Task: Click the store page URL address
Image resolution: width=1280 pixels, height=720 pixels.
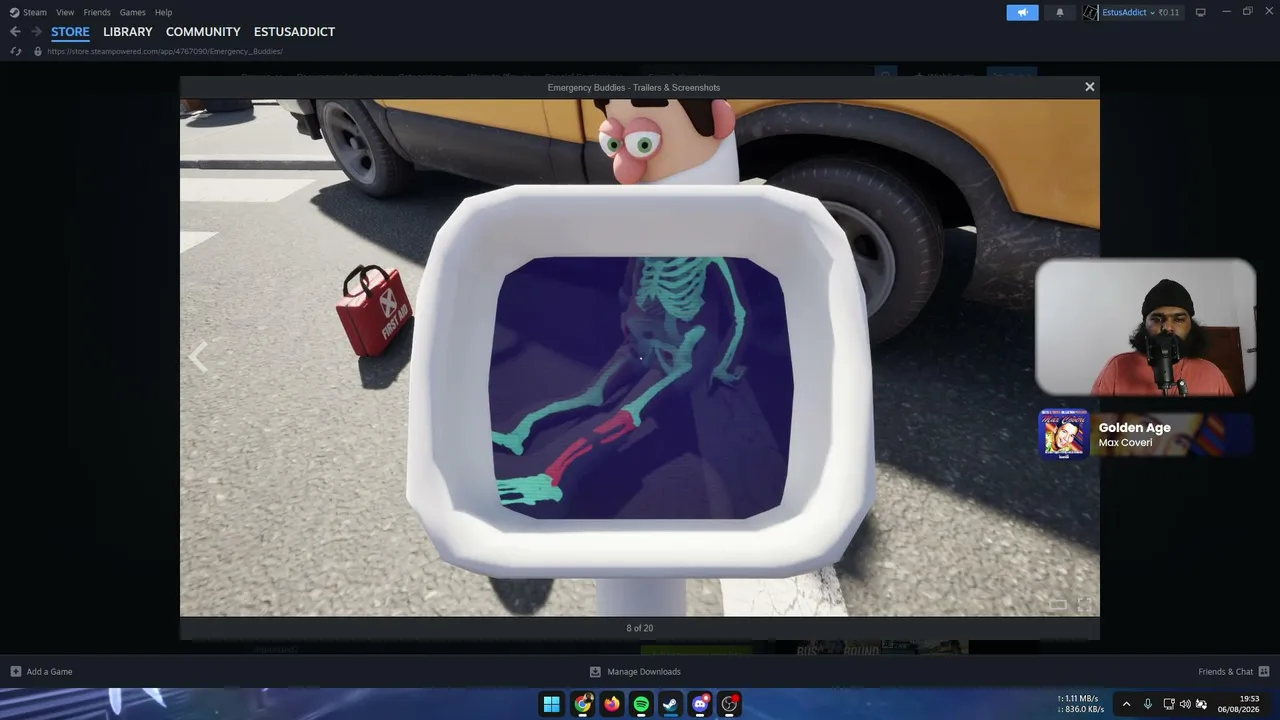Action: 165,51
